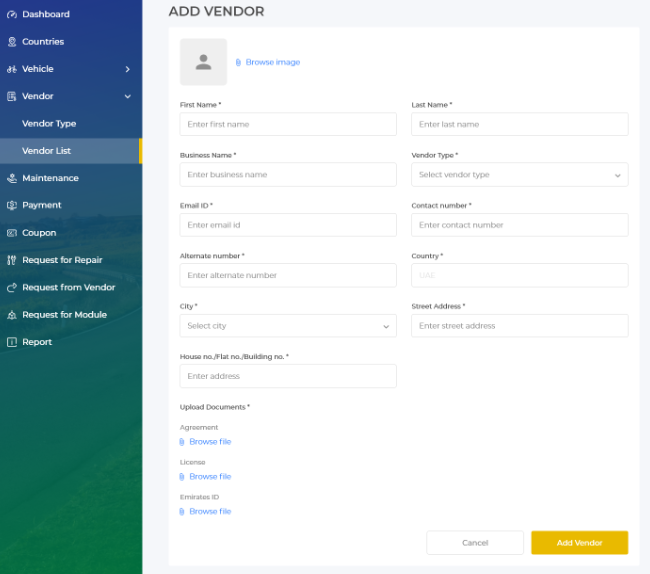Open the Select vendor type dropdown
Screen dimensions: 650x574
point(520,175)
